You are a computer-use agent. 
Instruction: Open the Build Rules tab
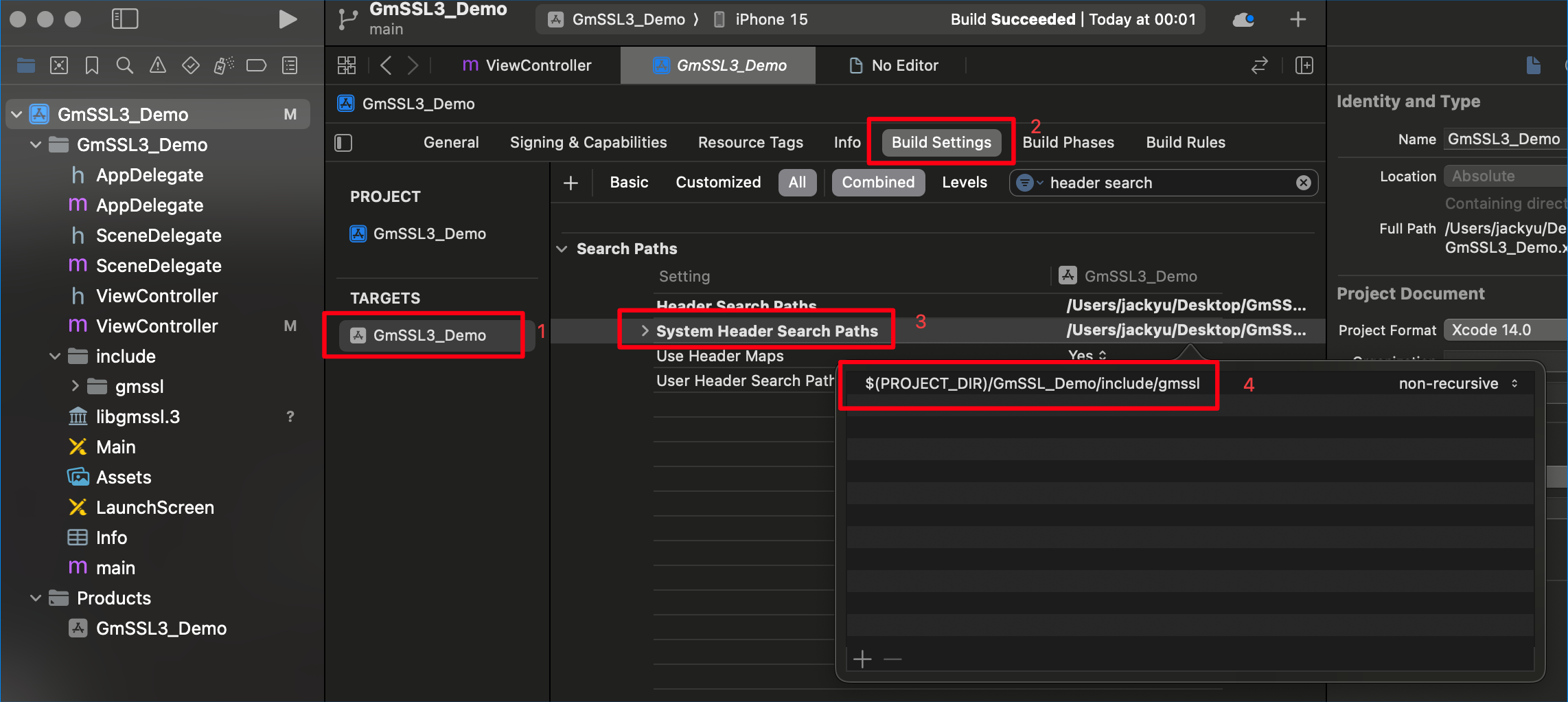point(1186,143)
